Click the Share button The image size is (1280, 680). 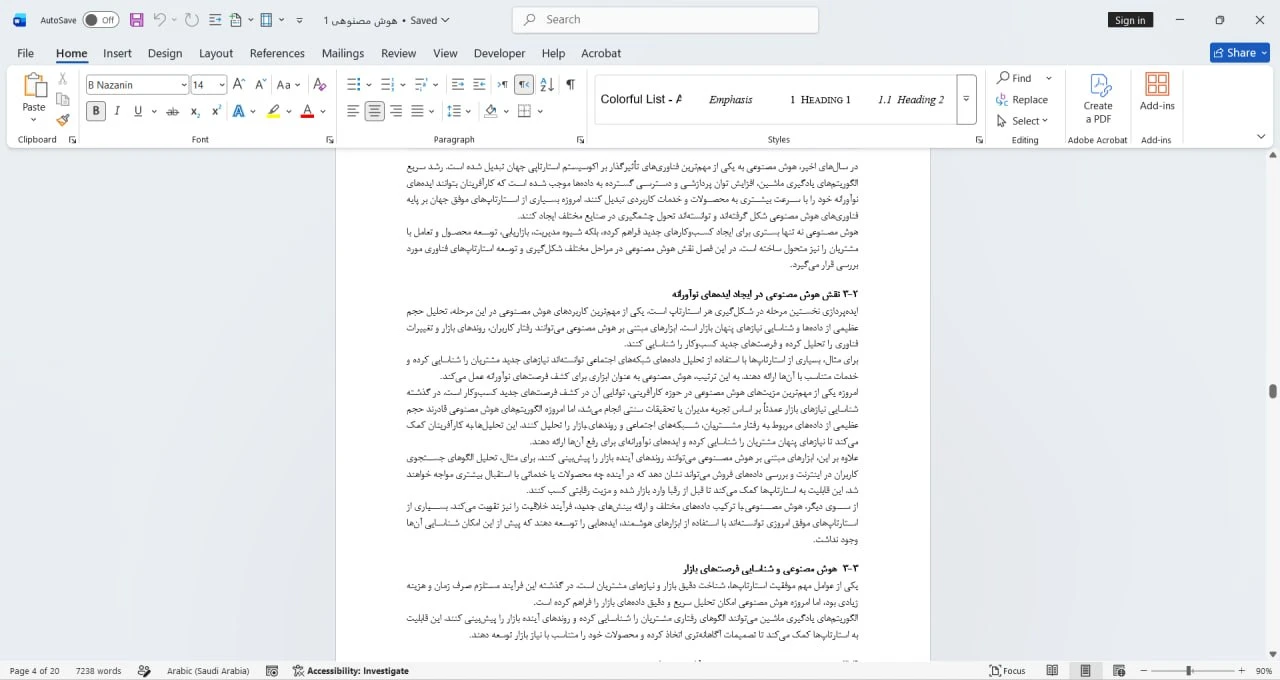coord(1239,53)
